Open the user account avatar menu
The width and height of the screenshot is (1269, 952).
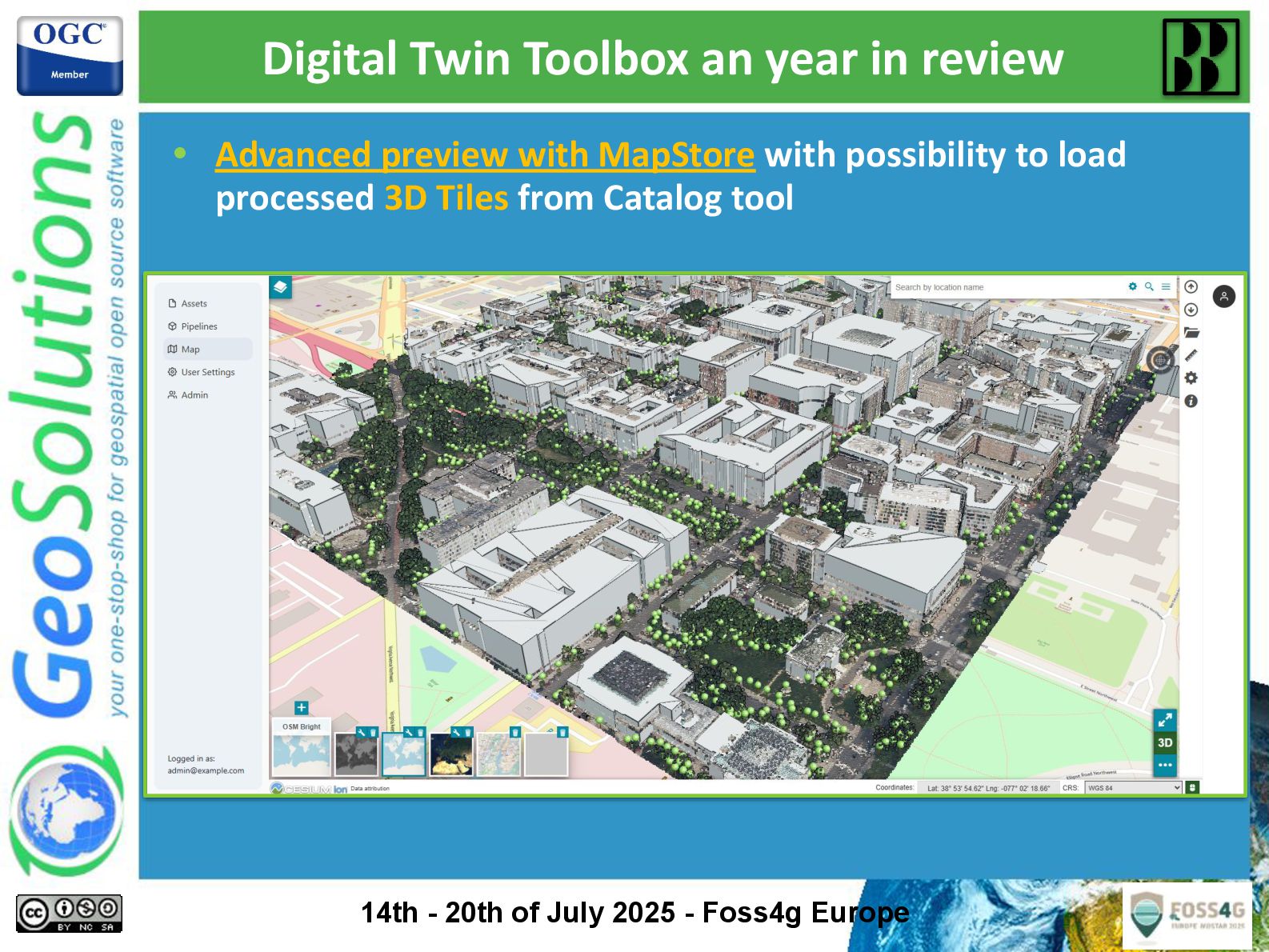point(1224,296)
